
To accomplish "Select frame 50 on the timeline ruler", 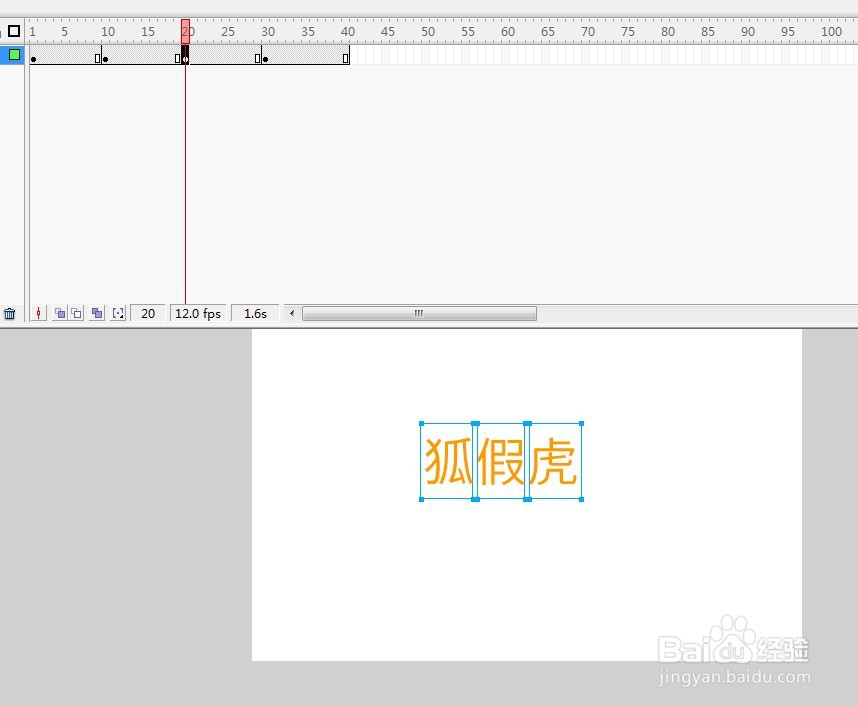I will 428,30.
